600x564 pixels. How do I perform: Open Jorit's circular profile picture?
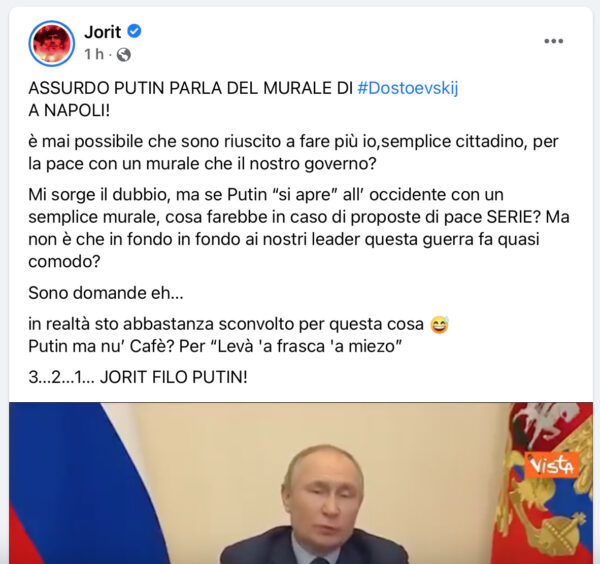click(52, 43)
